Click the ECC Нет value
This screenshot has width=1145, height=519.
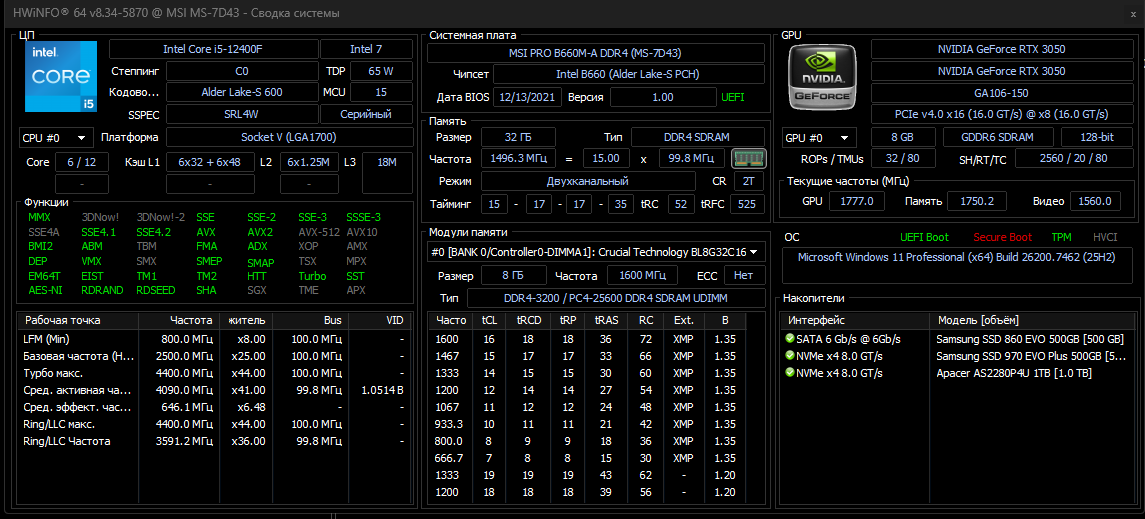tap(743, 275)
